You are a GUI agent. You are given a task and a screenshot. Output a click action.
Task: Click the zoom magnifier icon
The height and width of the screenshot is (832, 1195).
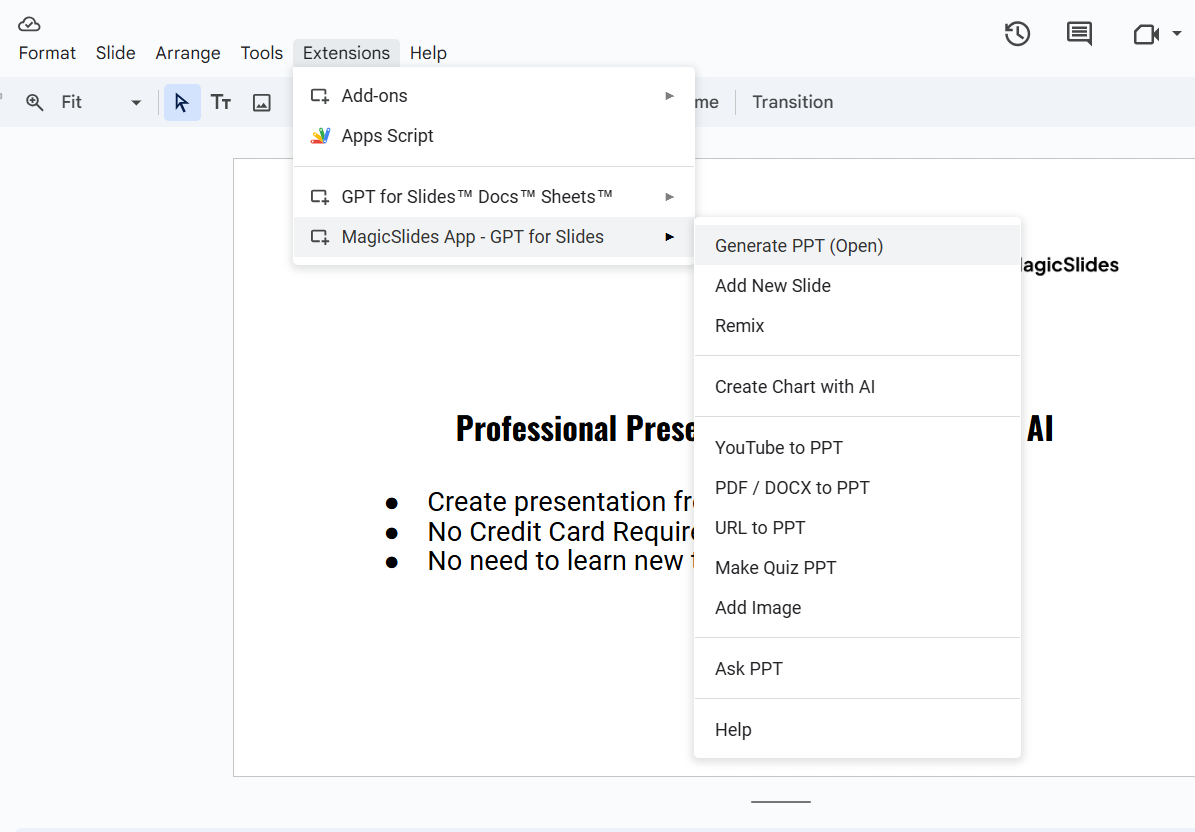[x=35, y=102]
